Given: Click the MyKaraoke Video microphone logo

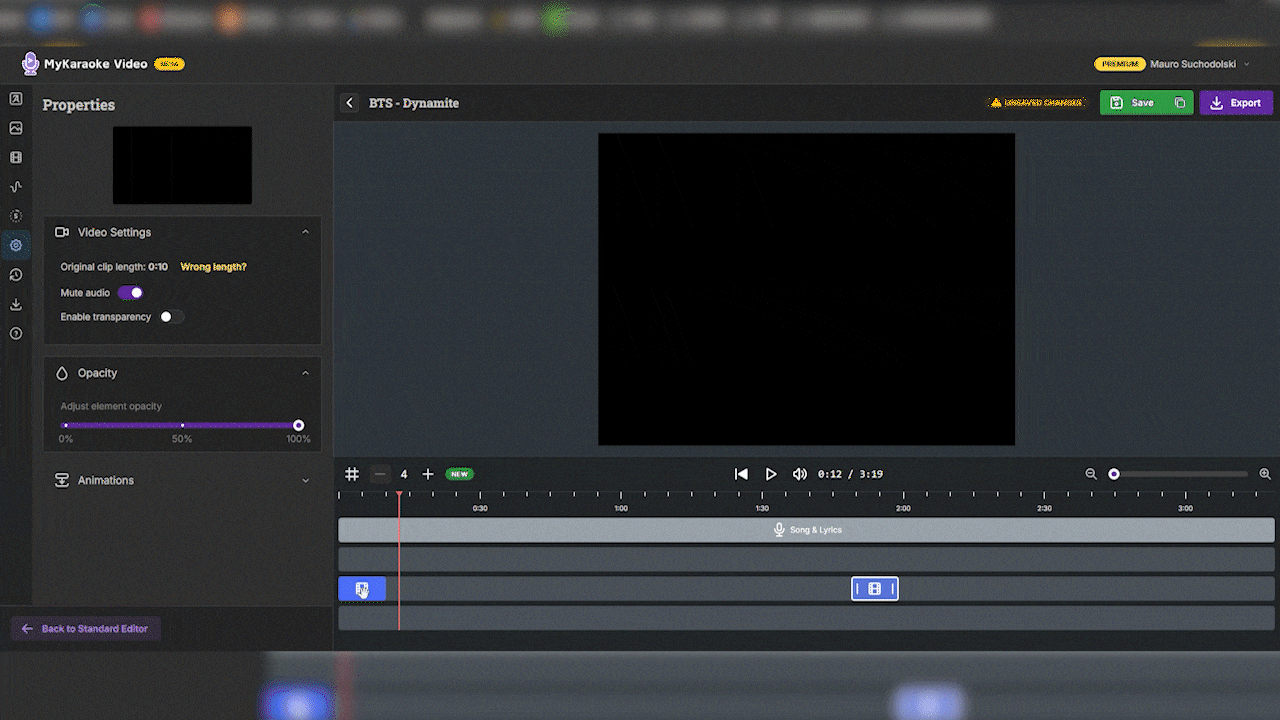Looking at the screenshot, I should point(30,64).
